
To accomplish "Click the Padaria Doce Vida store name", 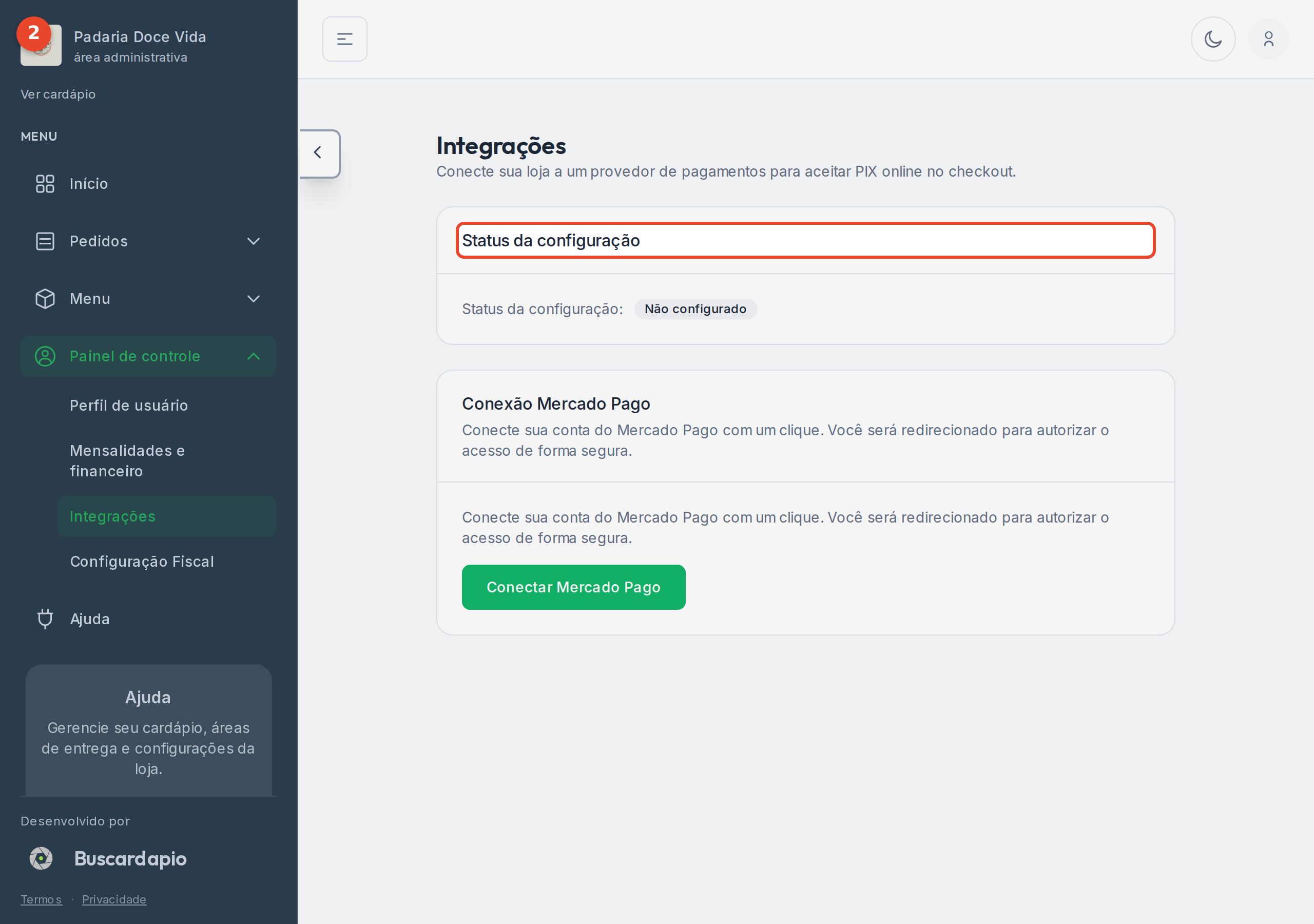I will (x=140, y=36).
